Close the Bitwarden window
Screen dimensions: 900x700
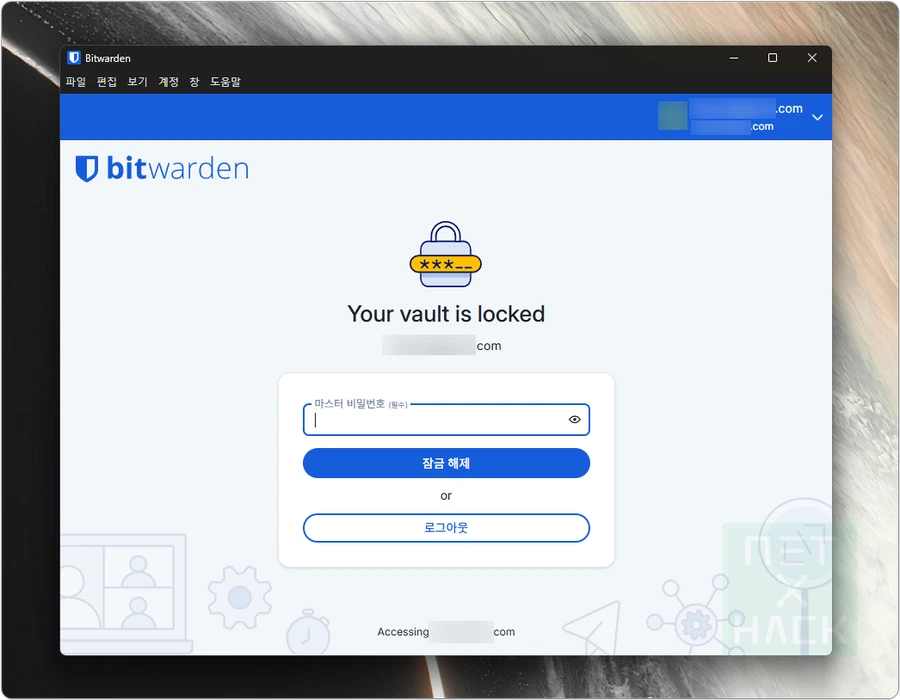[x=812, y=58]
